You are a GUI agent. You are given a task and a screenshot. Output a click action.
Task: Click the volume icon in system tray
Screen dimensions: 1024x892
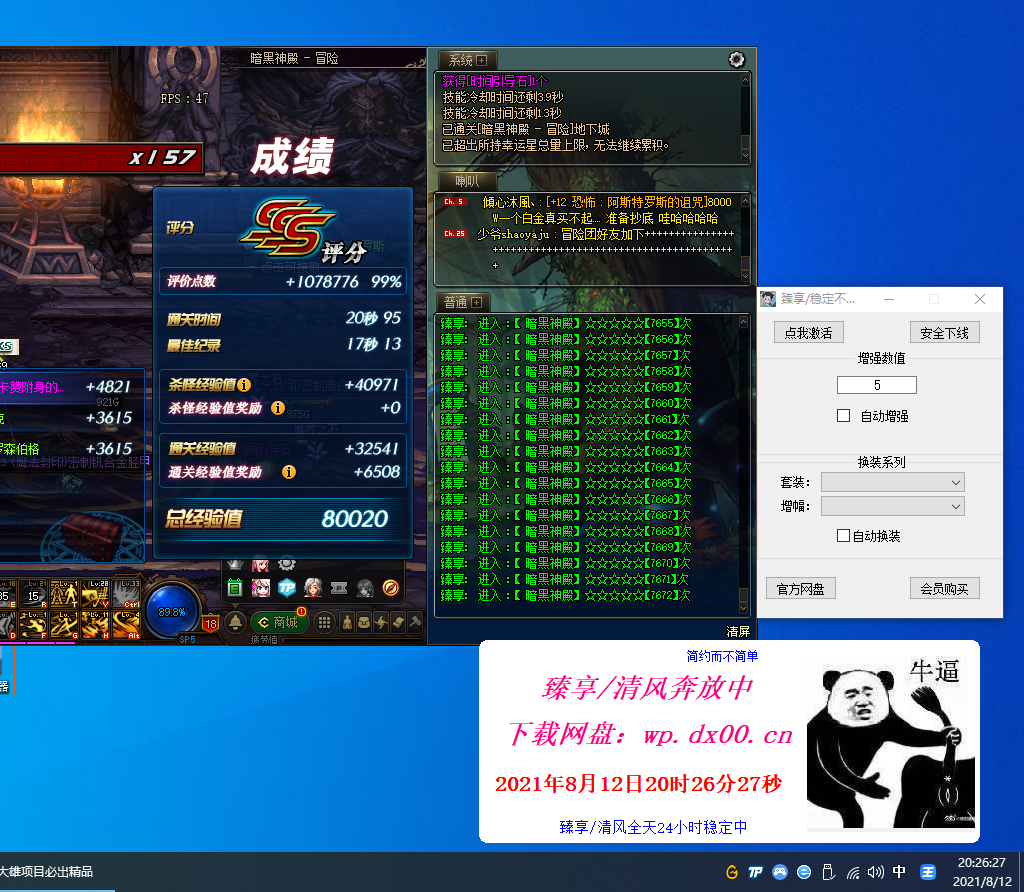click(x=875, y=871)
